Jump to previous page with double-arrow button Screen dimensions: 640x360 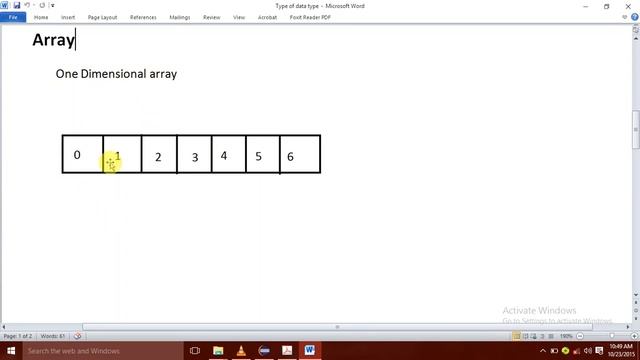point(636,303)
